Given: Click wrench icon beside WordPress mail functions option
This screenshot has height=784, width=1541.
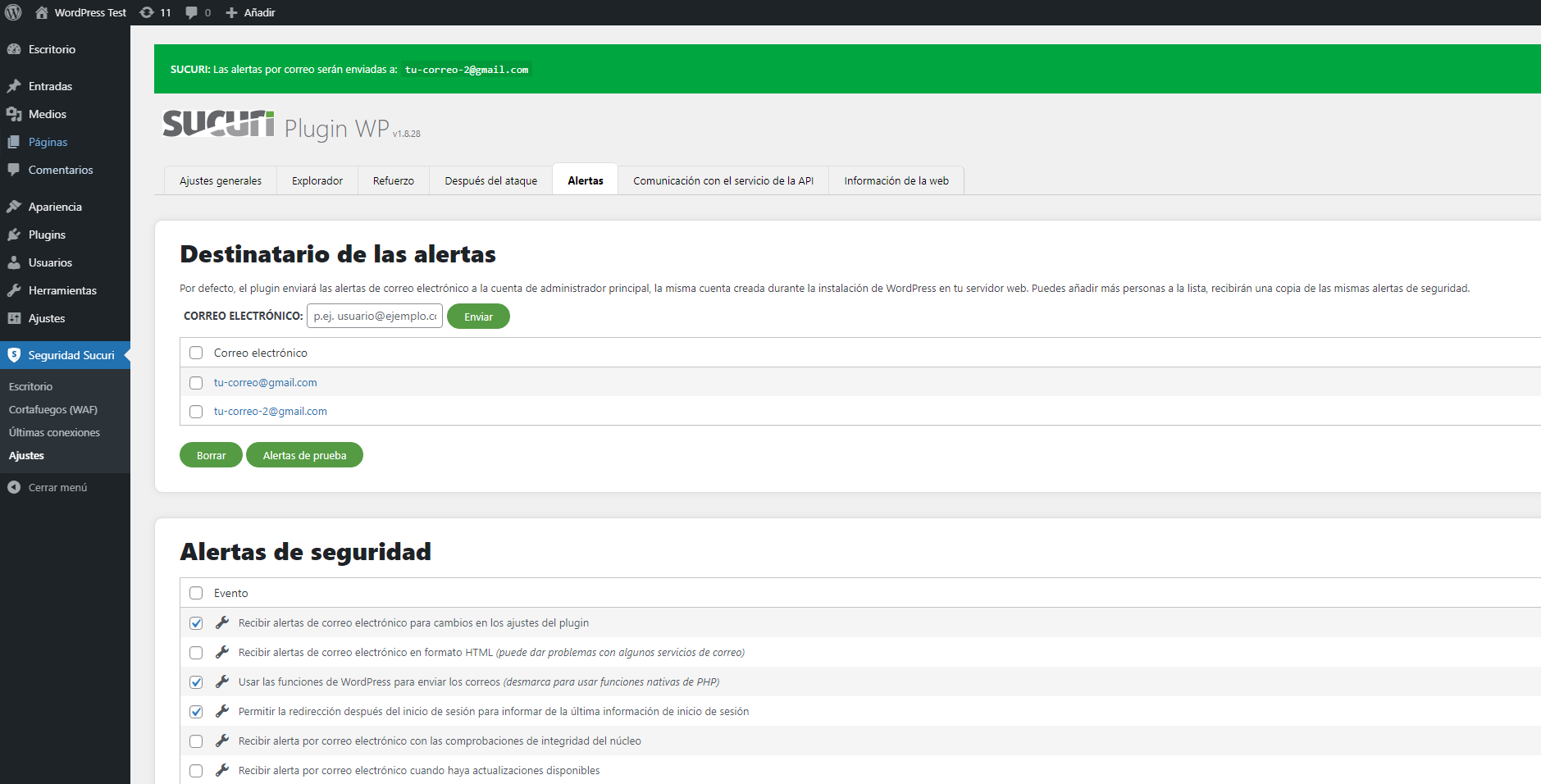Looking at the screenshot, I should click(x=221, y=681).
